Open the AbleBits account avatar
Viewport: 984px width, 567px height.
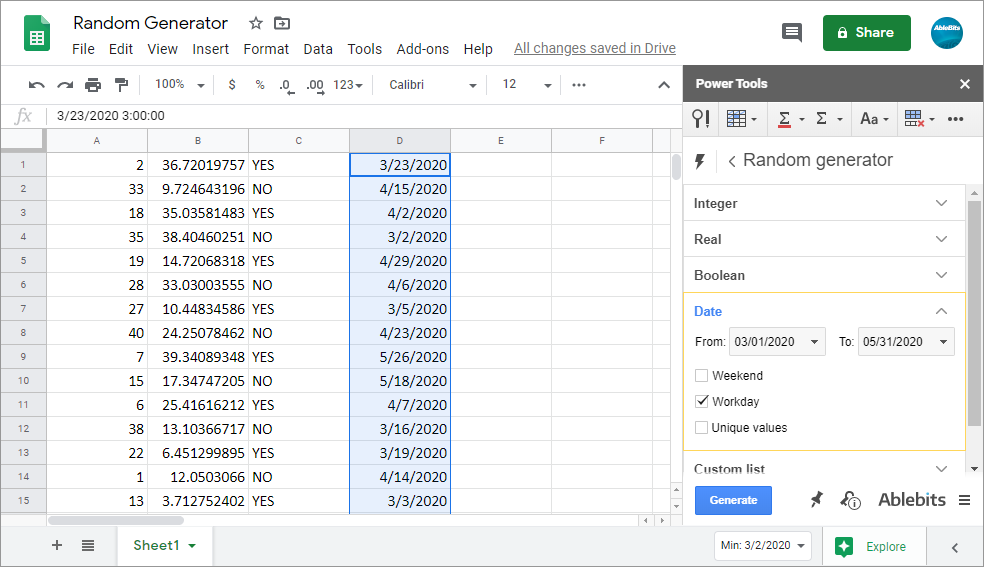click(946, 33)
